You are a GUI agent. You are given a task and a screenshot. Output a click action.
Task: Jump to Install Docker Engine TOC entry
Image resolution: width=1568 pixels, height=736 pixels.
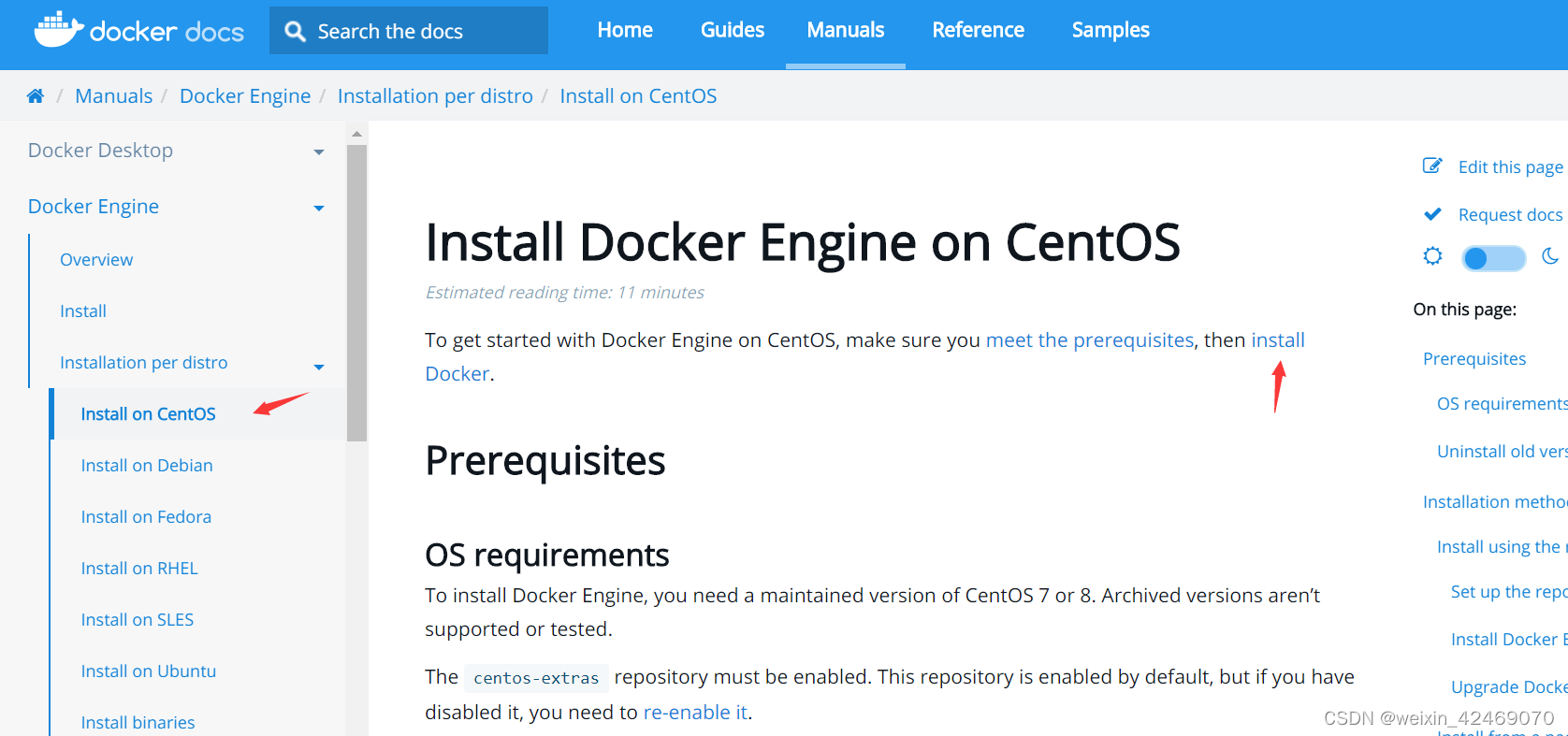(1509, 640)
